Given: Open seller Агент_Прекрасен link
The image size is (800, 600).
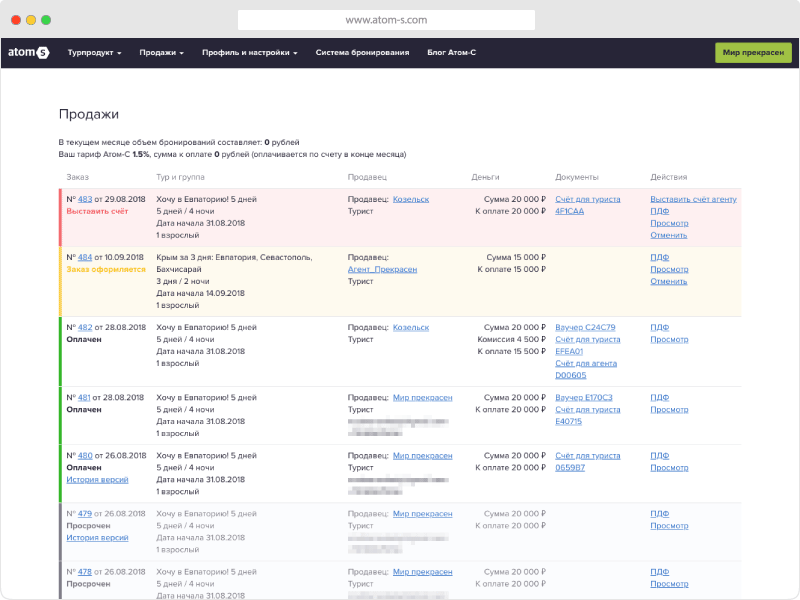Looking at the screenshot, I should (x=382, y=269).
